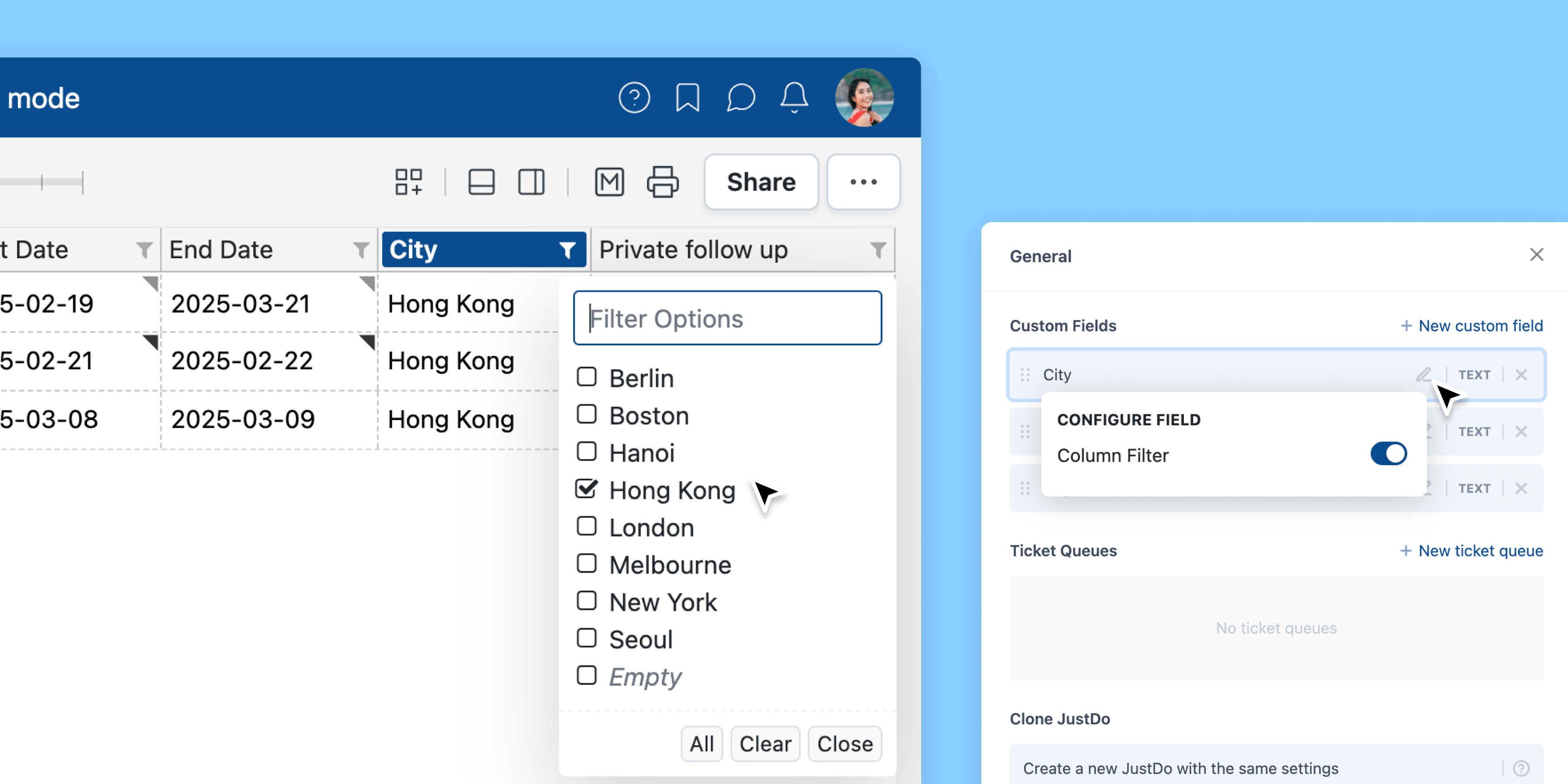Open the three-dots more menu
Screen dimensions: 1568x784
(863, 182)
